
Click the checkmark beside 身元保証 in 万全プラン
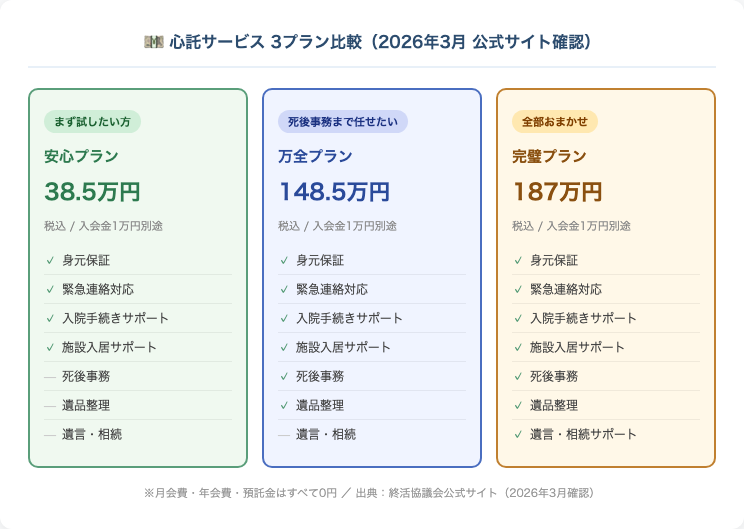point(284,260)
